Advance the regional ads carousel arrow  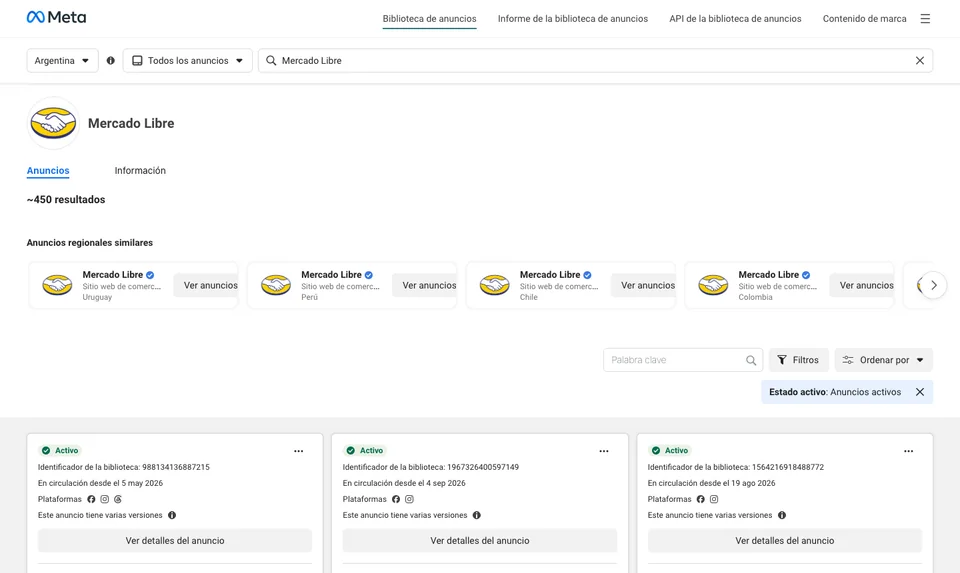(x=934, y=285)
